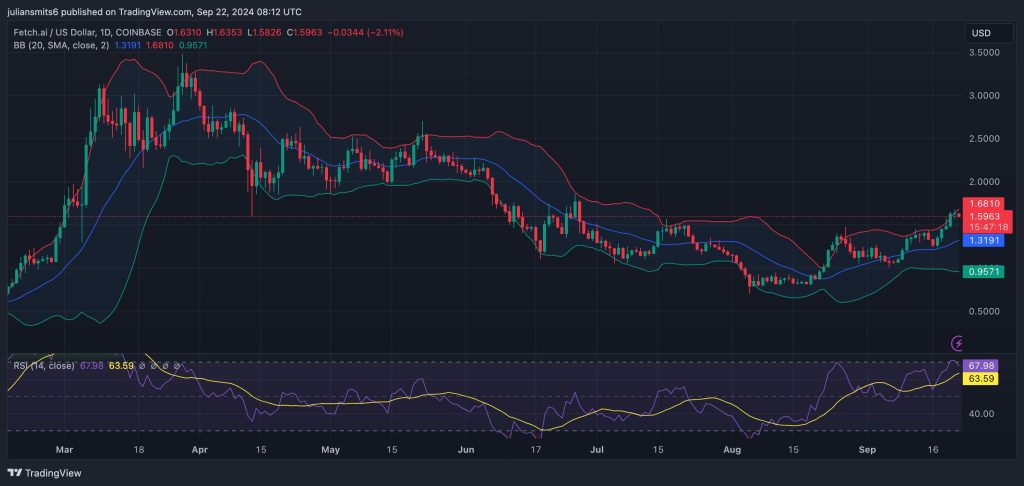
Task: Click the green 0.9571 value in BB legend
Action: click(192, 44)
